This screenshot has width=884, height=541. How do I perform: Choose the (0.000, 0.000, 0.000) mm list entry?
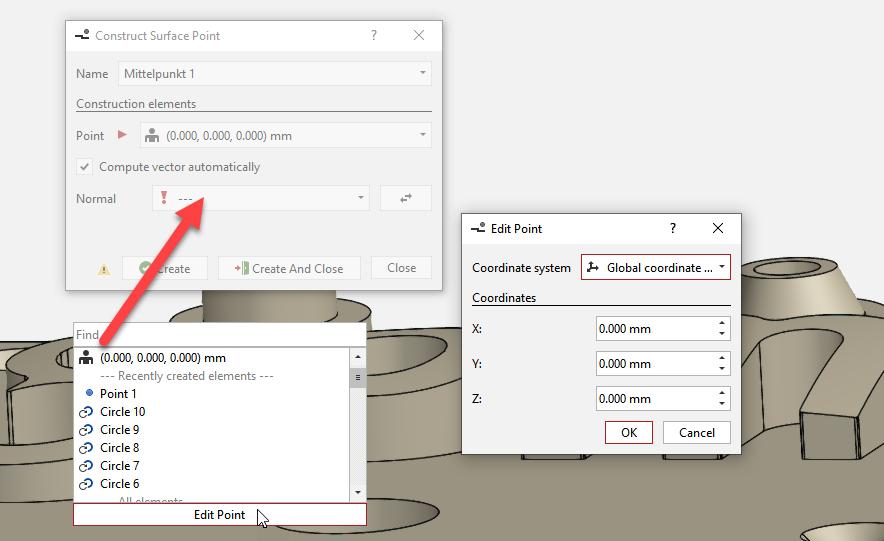(162, 358)
